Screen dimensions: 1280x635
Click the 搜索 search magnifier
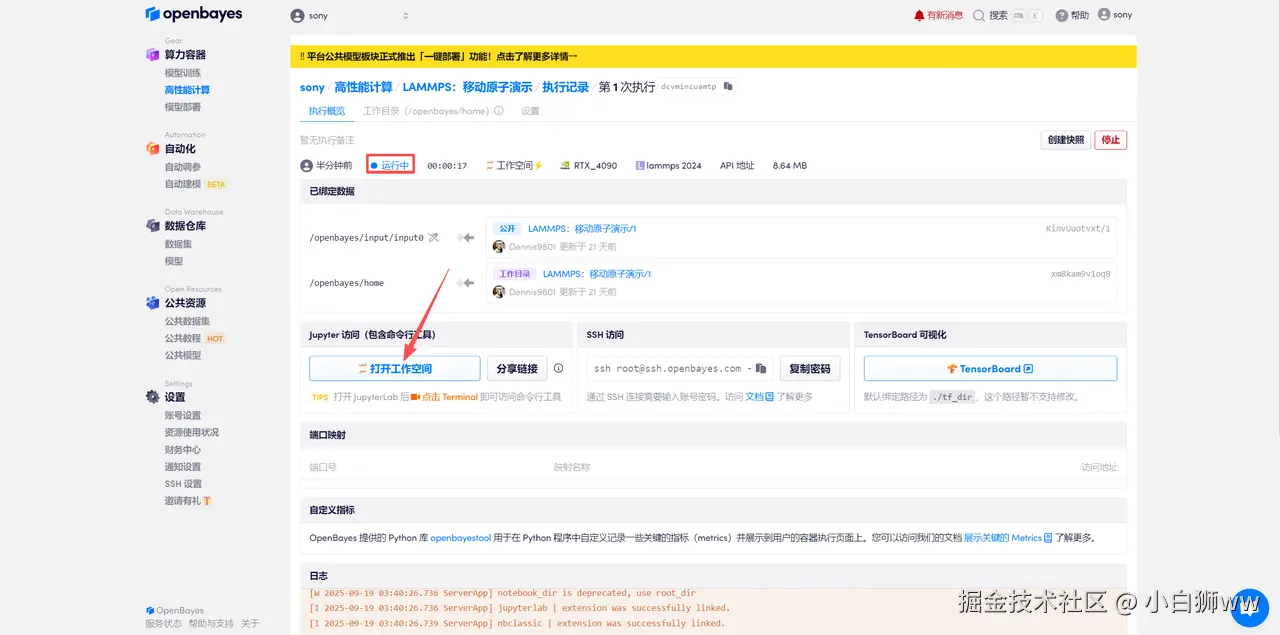(x=979, y=15)
